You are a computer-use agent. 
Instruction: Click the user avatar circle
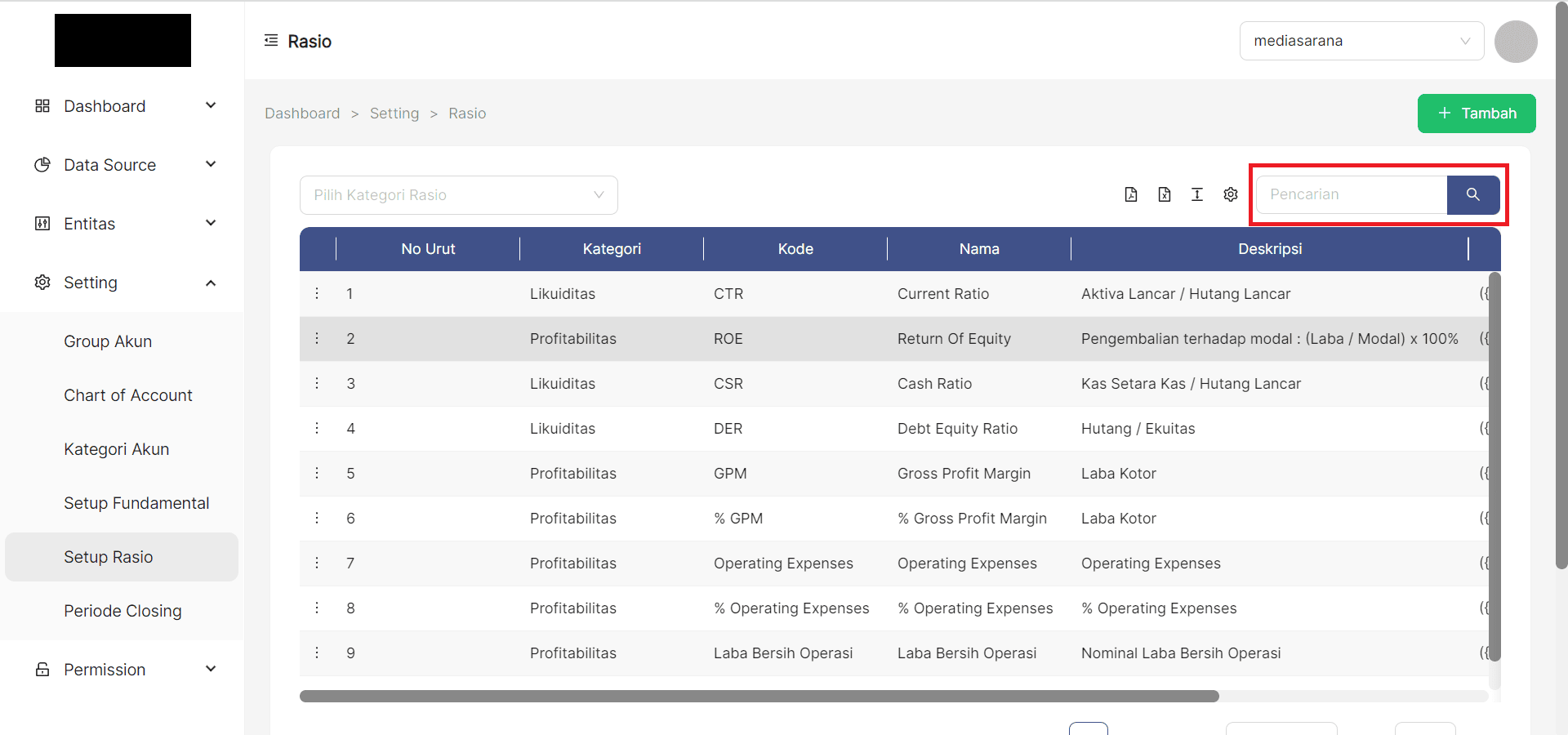click(x=1516, y=42)
